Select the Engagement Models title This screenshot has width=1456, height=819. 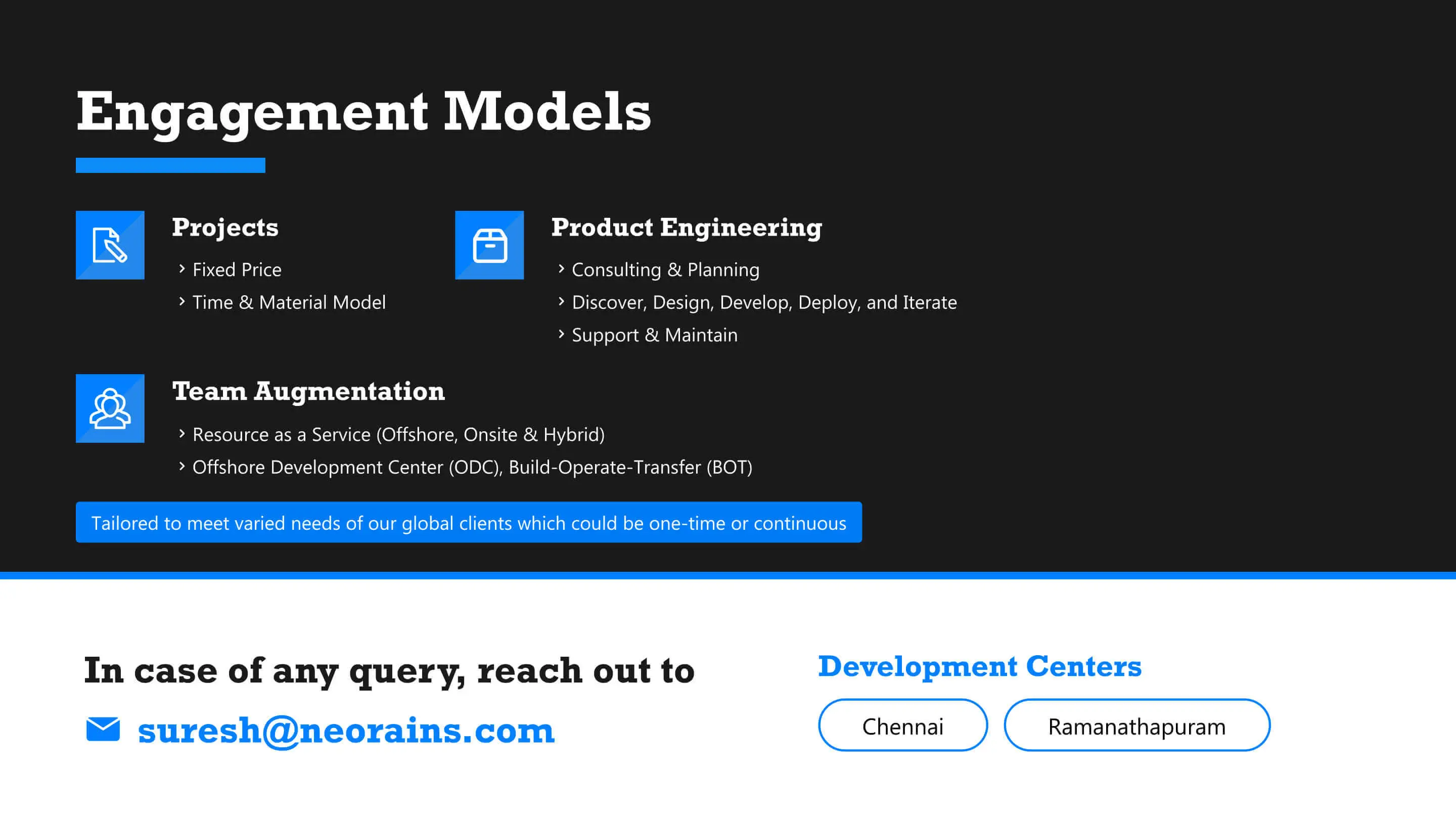[364, 111]
